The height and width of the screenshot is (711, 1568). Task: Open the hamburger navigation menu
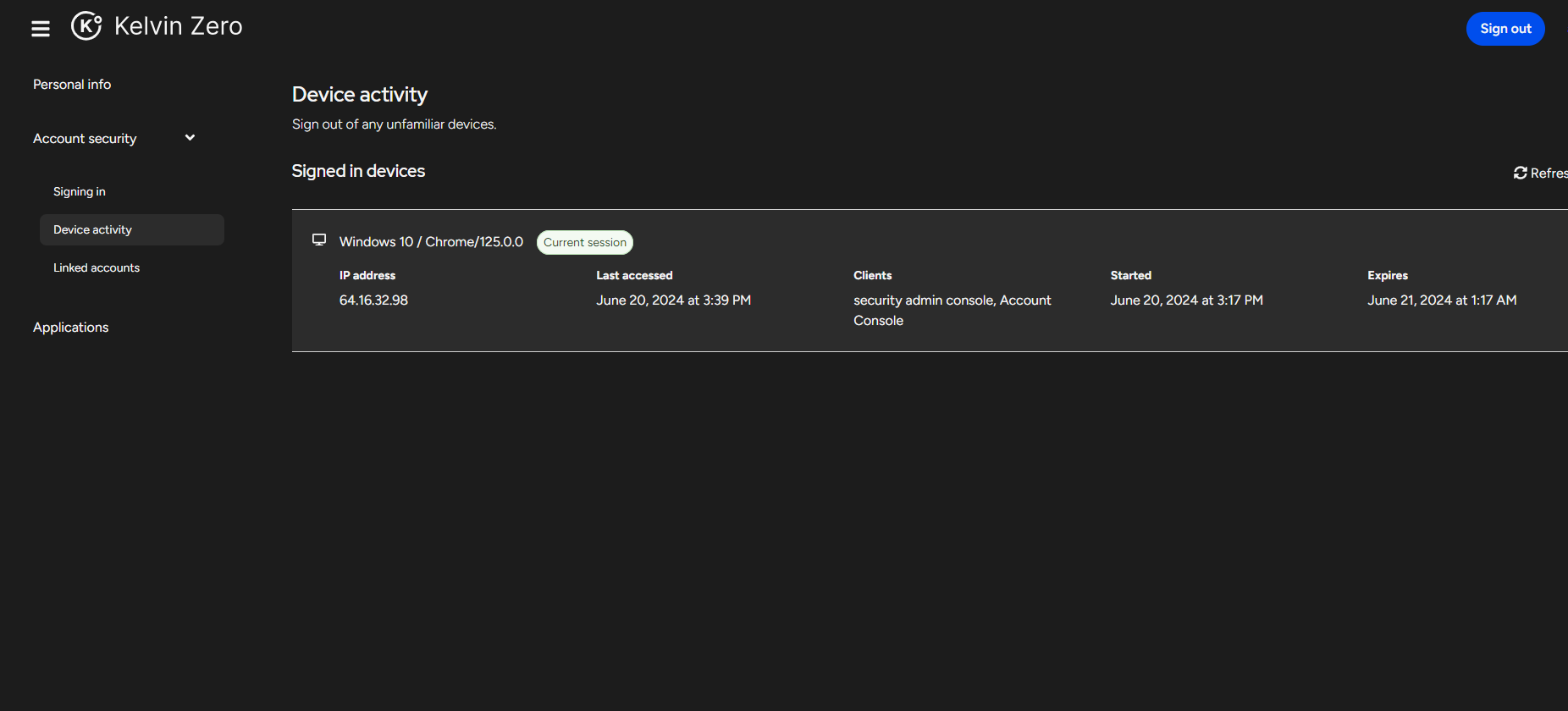coord(41,29)
